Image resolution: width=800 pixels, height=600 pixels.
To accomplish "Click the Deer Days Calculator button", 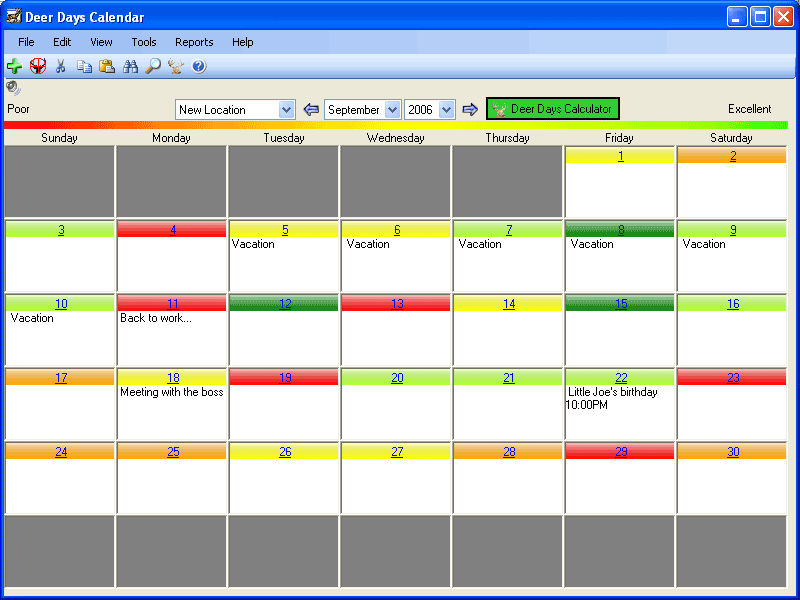I will (553, 109).
